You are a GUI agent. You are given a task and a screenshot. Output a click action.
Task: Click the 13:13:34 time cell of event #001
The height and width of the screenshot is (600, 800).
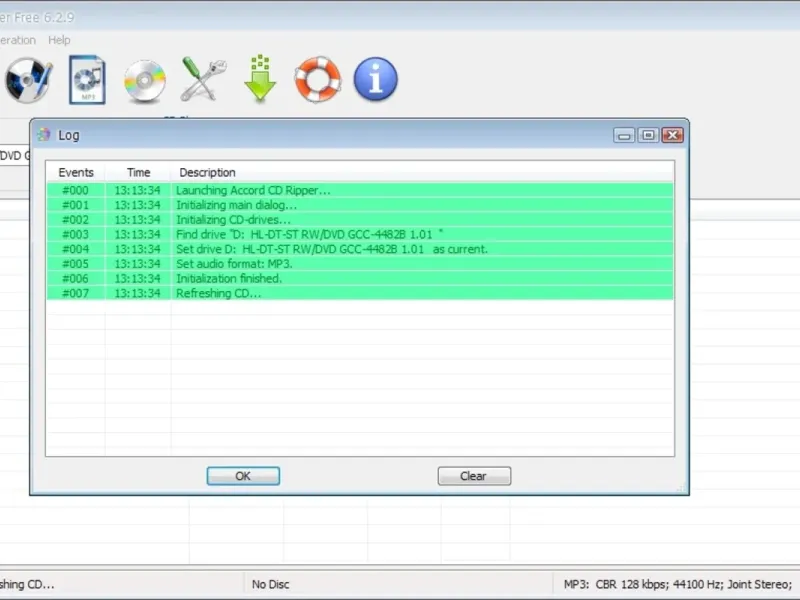click(137, 205)
